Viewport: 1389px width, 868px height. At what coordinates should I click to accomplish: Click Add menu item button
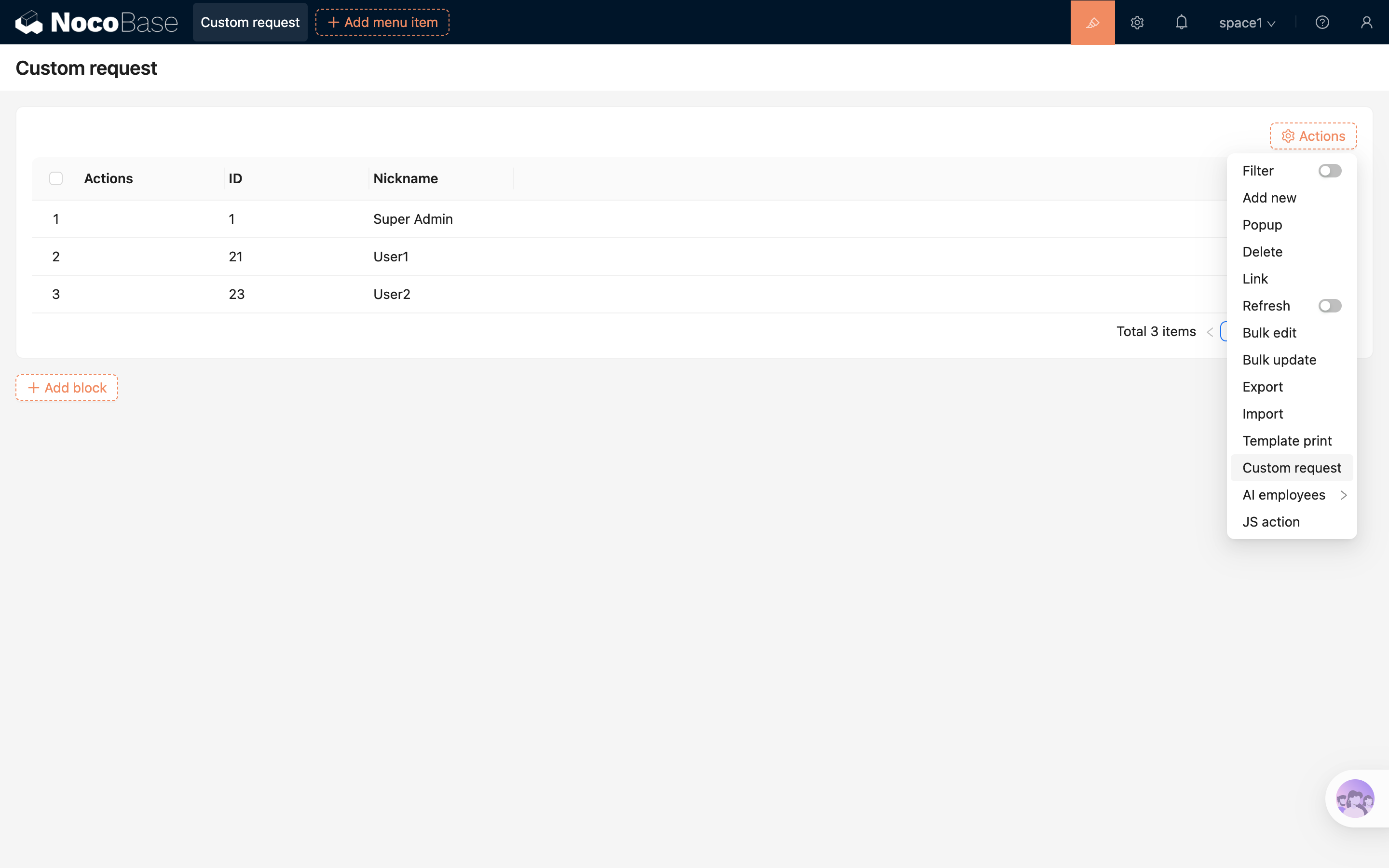click(x=382, y=22)
